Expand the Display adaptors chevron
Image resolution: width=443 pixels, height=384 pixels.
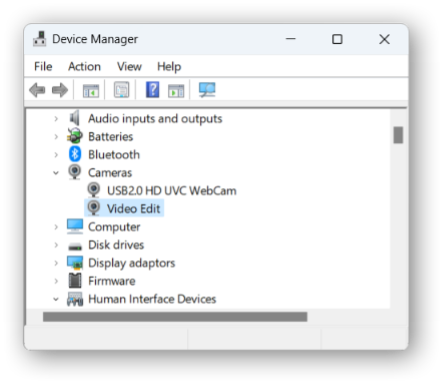click(56, 263)
